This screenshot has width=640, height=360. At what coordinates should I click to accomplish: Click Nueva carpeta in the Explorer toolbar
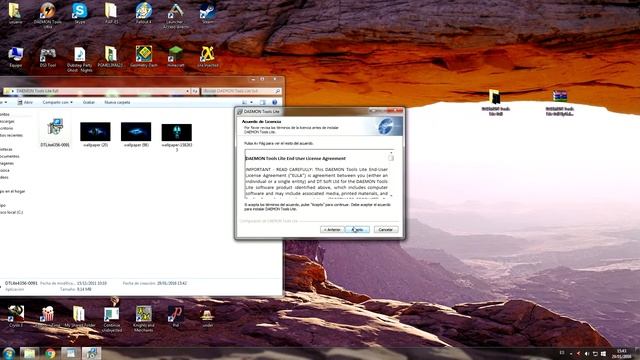point(117,102)
